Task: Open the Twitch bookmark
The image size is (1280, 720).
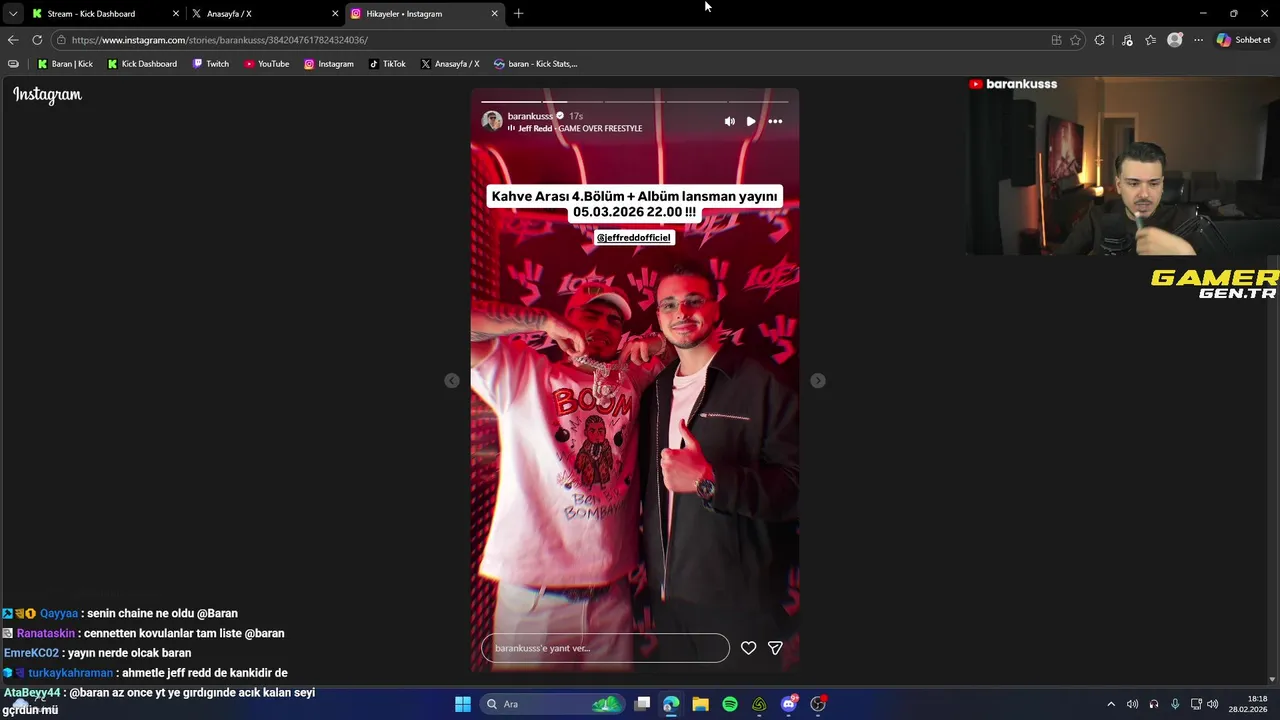Action: [211, 64]
